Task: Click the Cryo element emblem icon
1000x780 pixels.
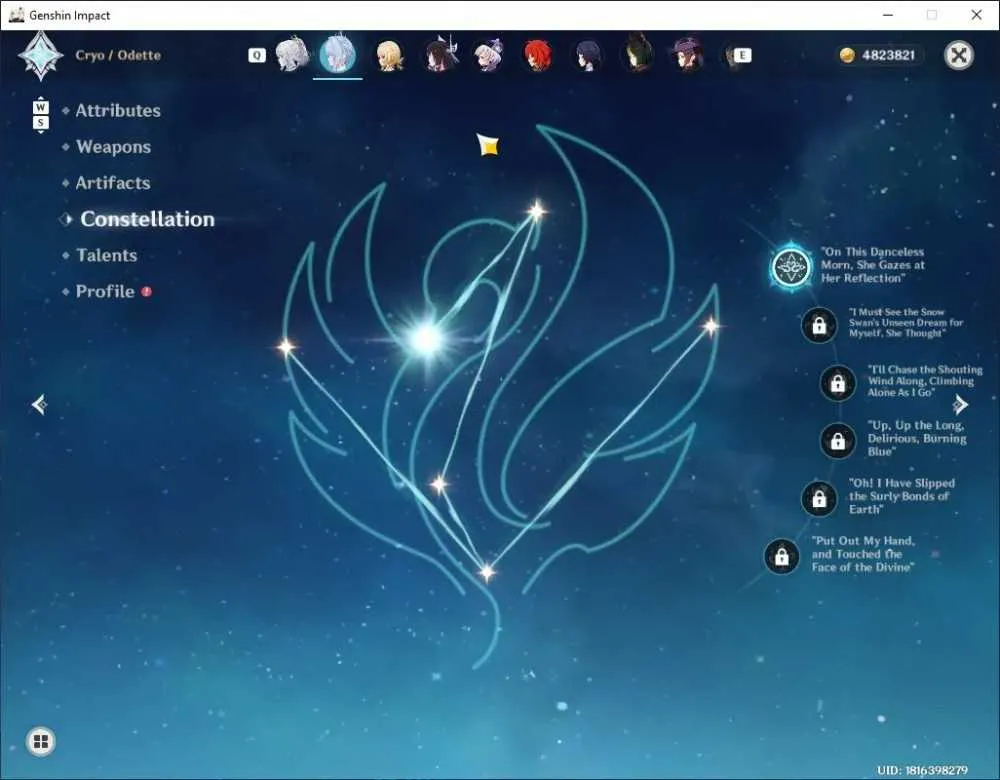Action: coord(41,56)
